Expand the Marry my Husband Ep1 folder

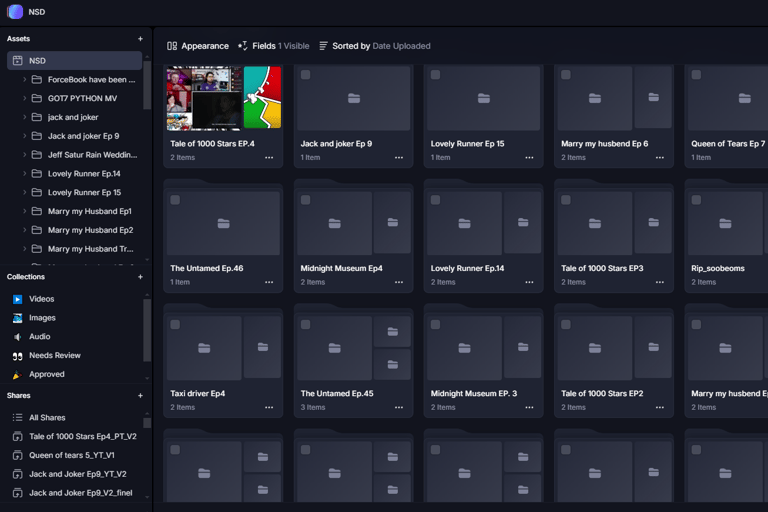[x=24, y=211]
